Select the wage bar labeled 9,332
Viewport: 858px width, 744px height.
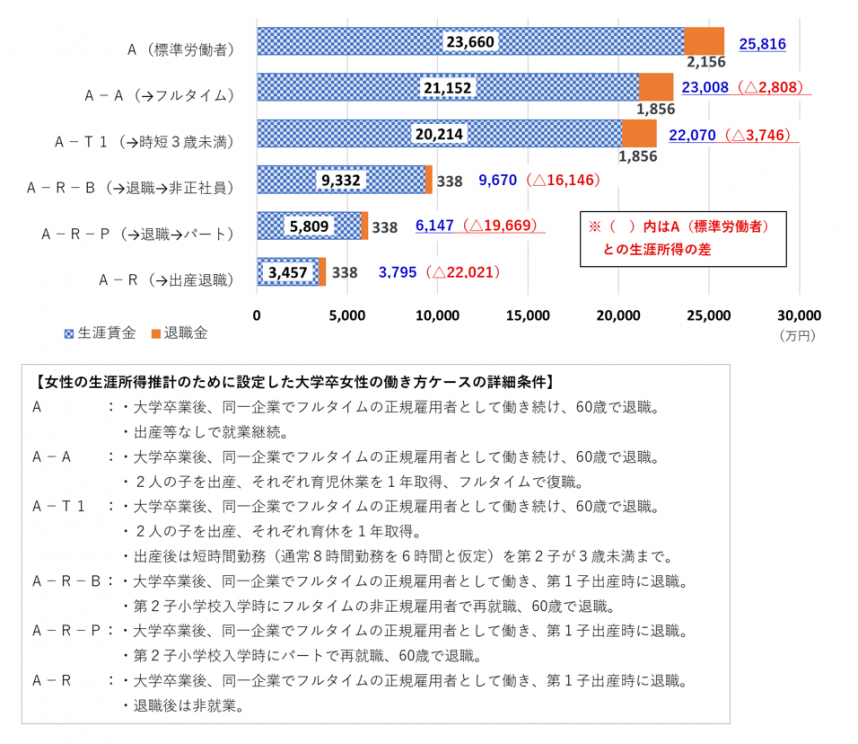point(340,182)
